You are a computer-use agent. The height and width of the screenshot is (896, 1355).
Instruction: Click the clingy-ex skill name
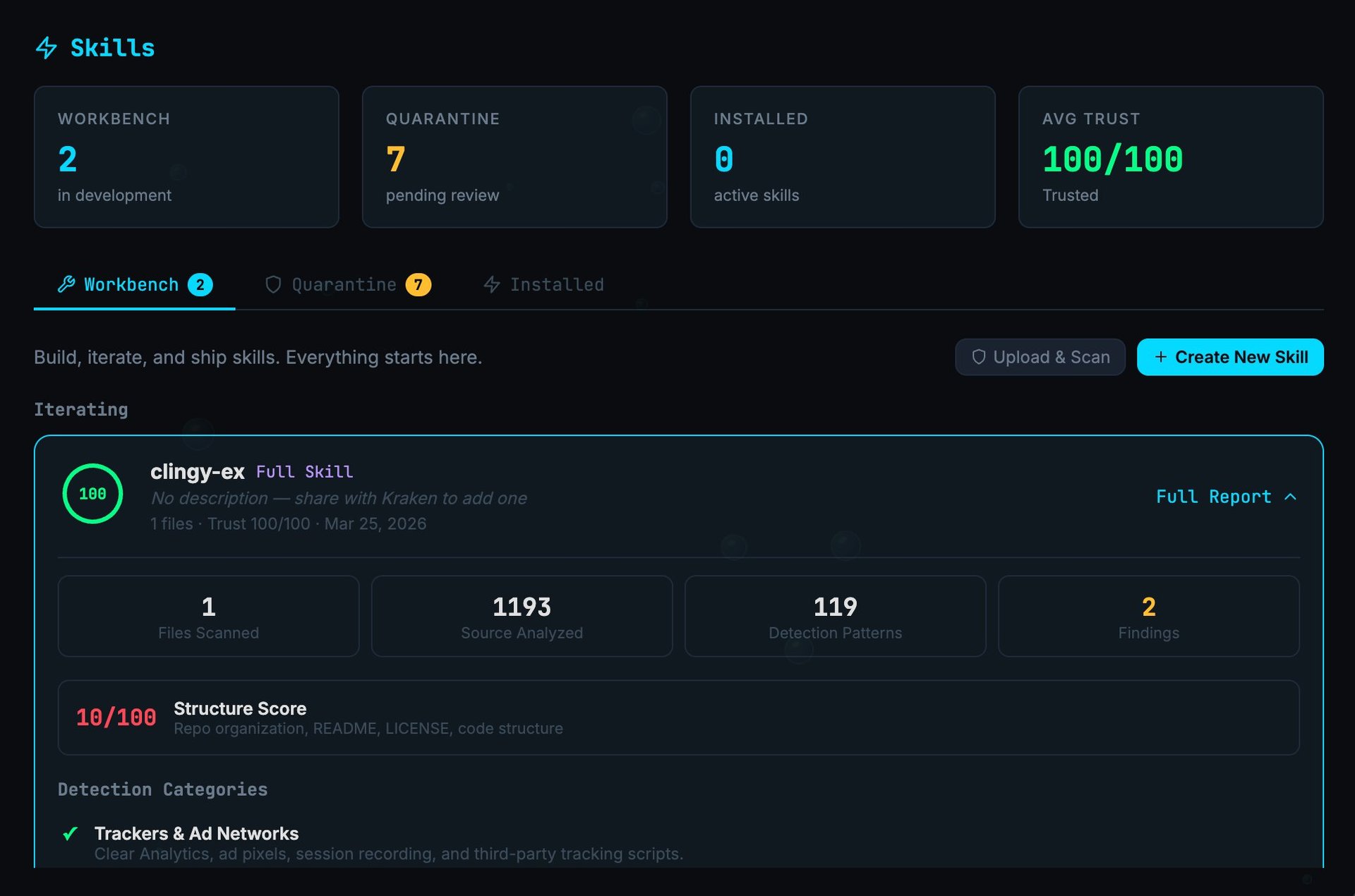(x=198, y=471)
